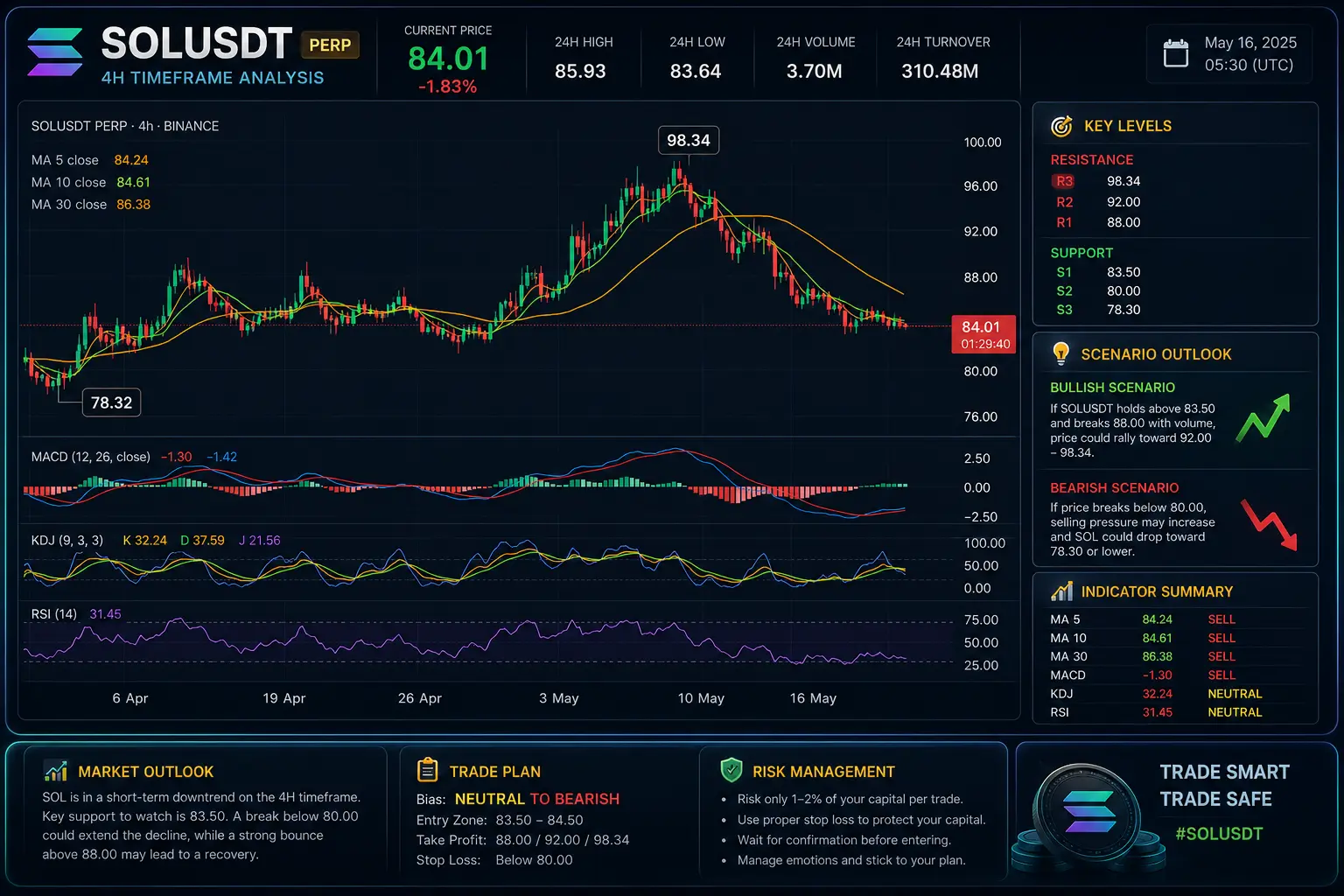Click the 10 May date on the time axis
This screenshot has height=896, width=1344.
[701, 698]
